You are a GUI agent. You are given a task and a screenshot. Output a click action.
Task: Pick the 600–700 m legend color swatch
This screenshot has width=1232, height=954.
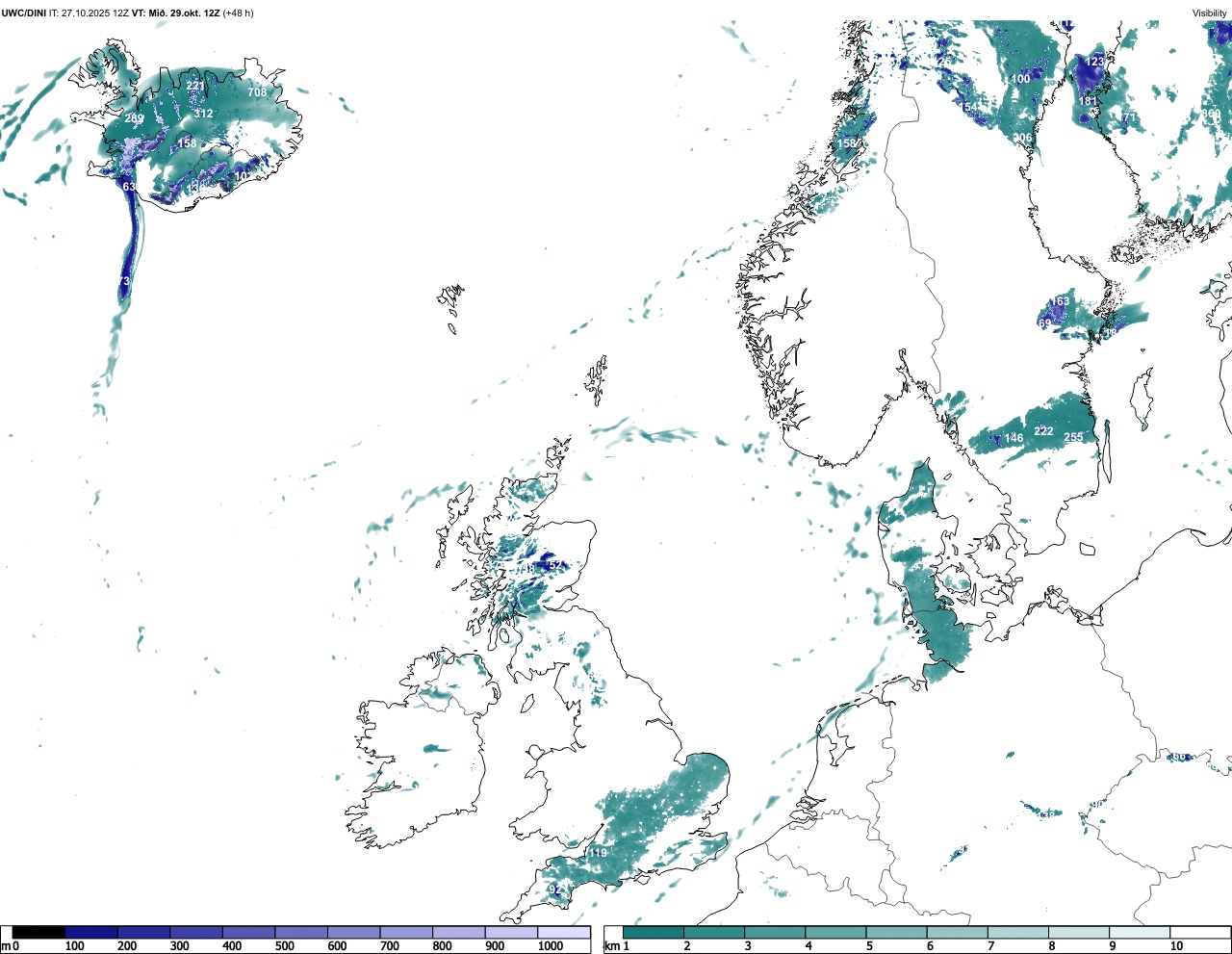353,932
